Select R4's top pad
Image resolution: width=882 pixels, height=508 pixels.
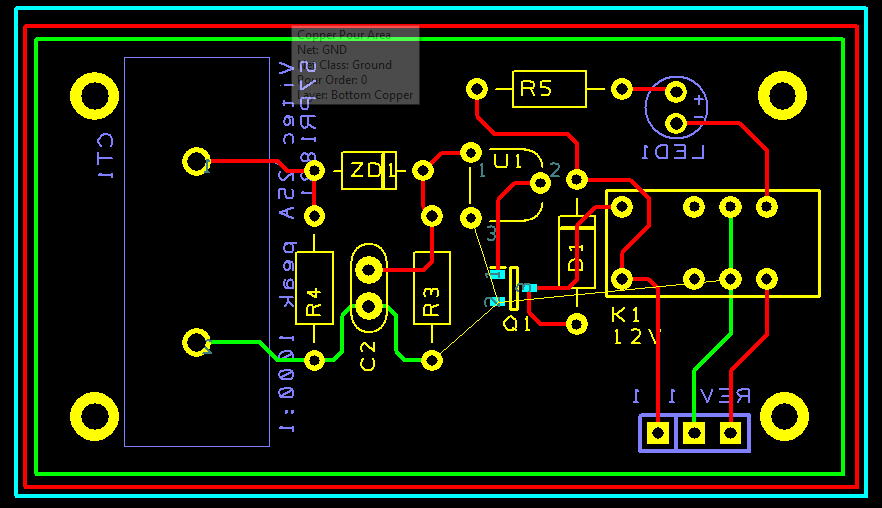coord(314,216)
